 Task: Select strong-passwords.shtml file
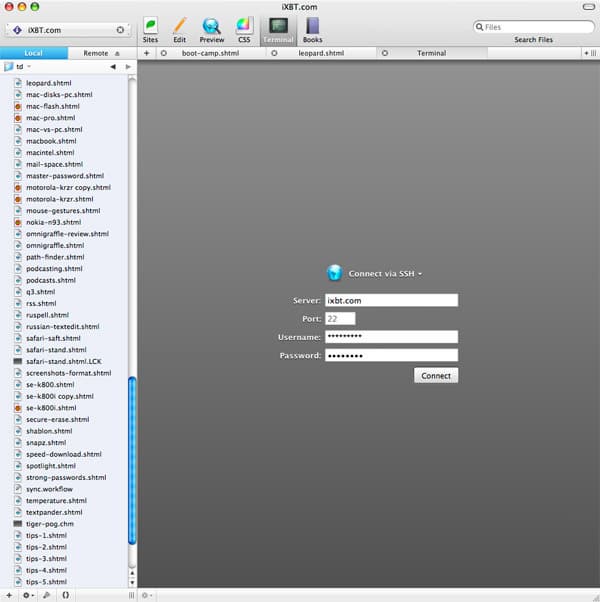click(x=66, y=477)
